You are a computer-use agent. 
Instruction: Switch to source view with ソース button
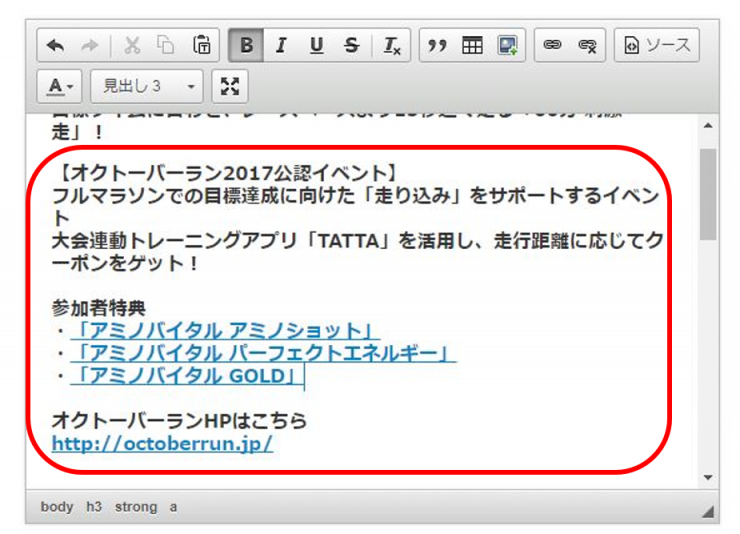pos(656,46)
